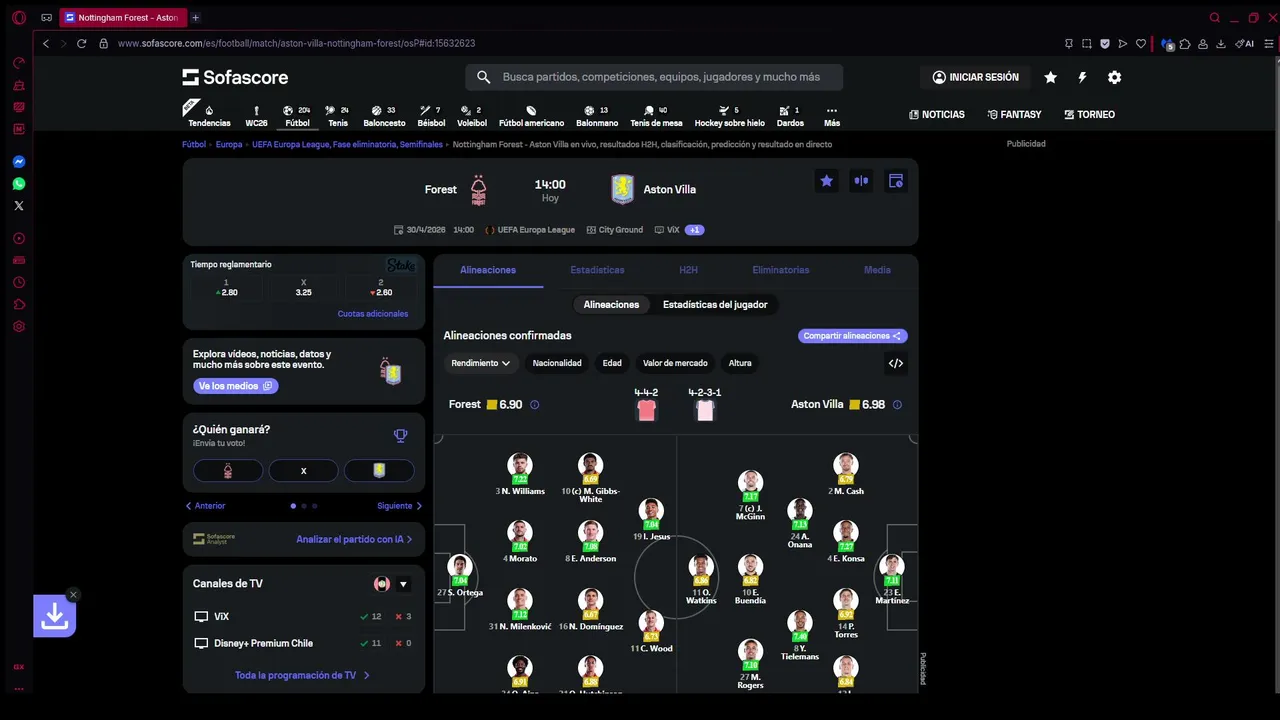Vote for Forest to win
The image size is (1280, 720).
[x=228, y=471]
